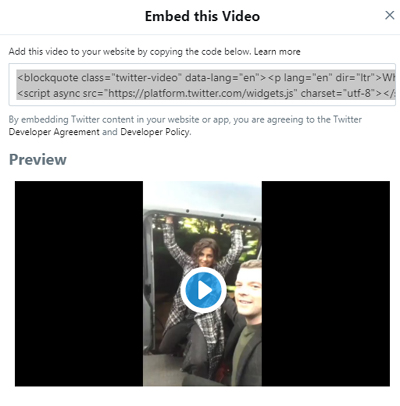Click the Preview heading
The width and height of the screenshot is (400, 406).
pos(38,160)
